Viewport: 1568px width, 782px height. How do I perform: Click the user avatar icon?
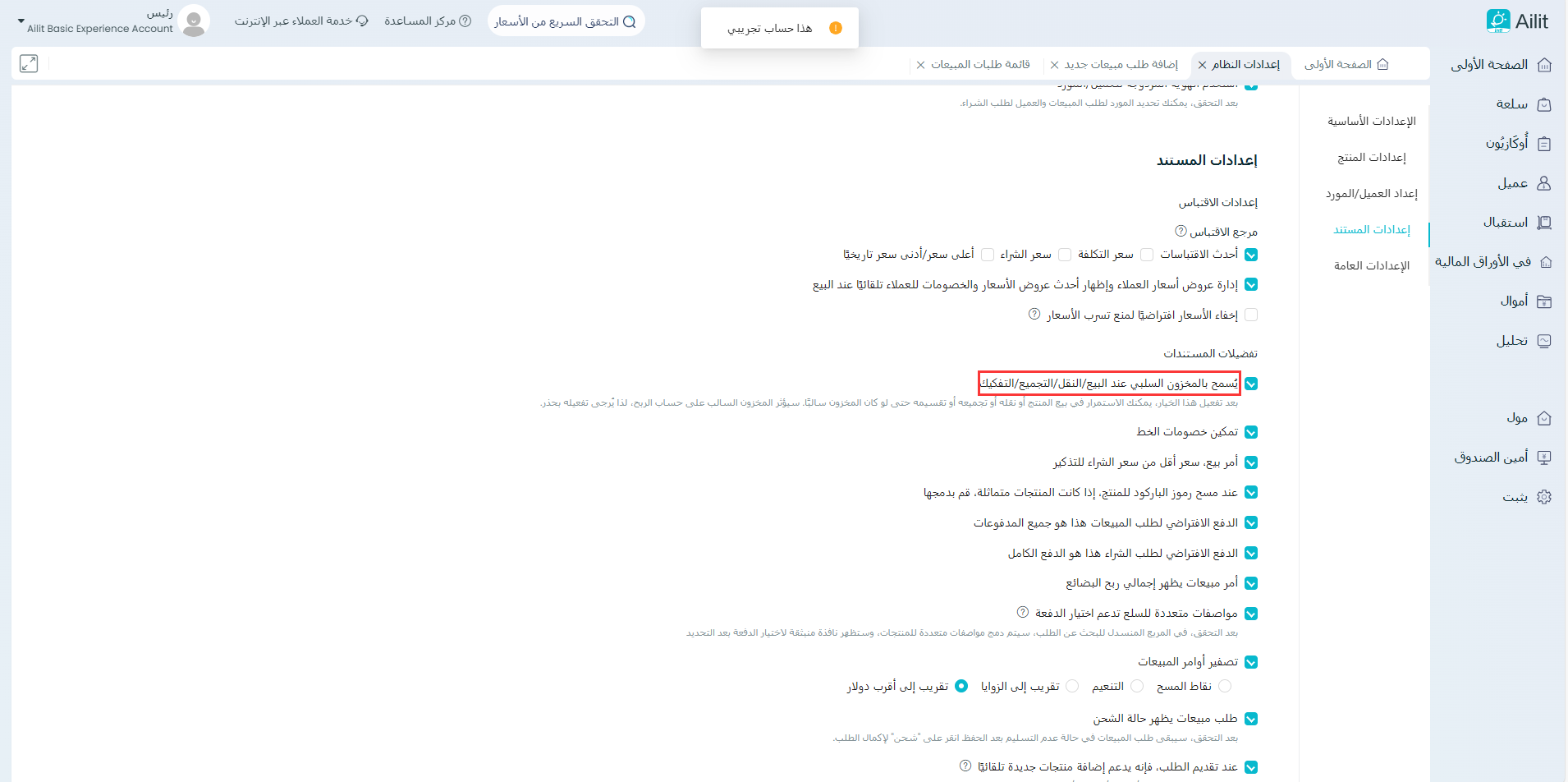coord(194,21)
